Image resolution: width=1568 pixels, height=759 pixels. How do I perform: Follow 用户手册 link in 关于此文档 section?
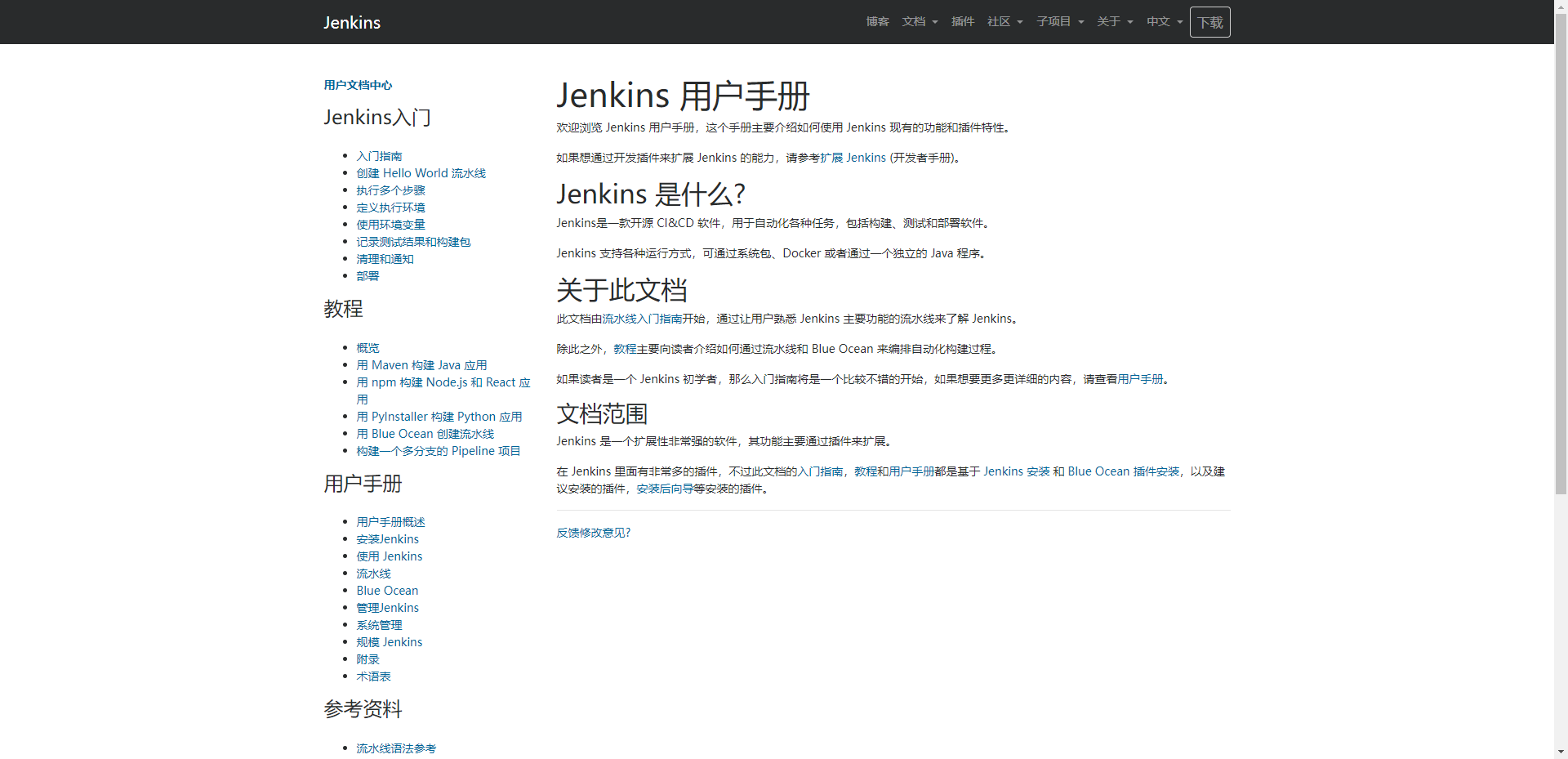1140,379
